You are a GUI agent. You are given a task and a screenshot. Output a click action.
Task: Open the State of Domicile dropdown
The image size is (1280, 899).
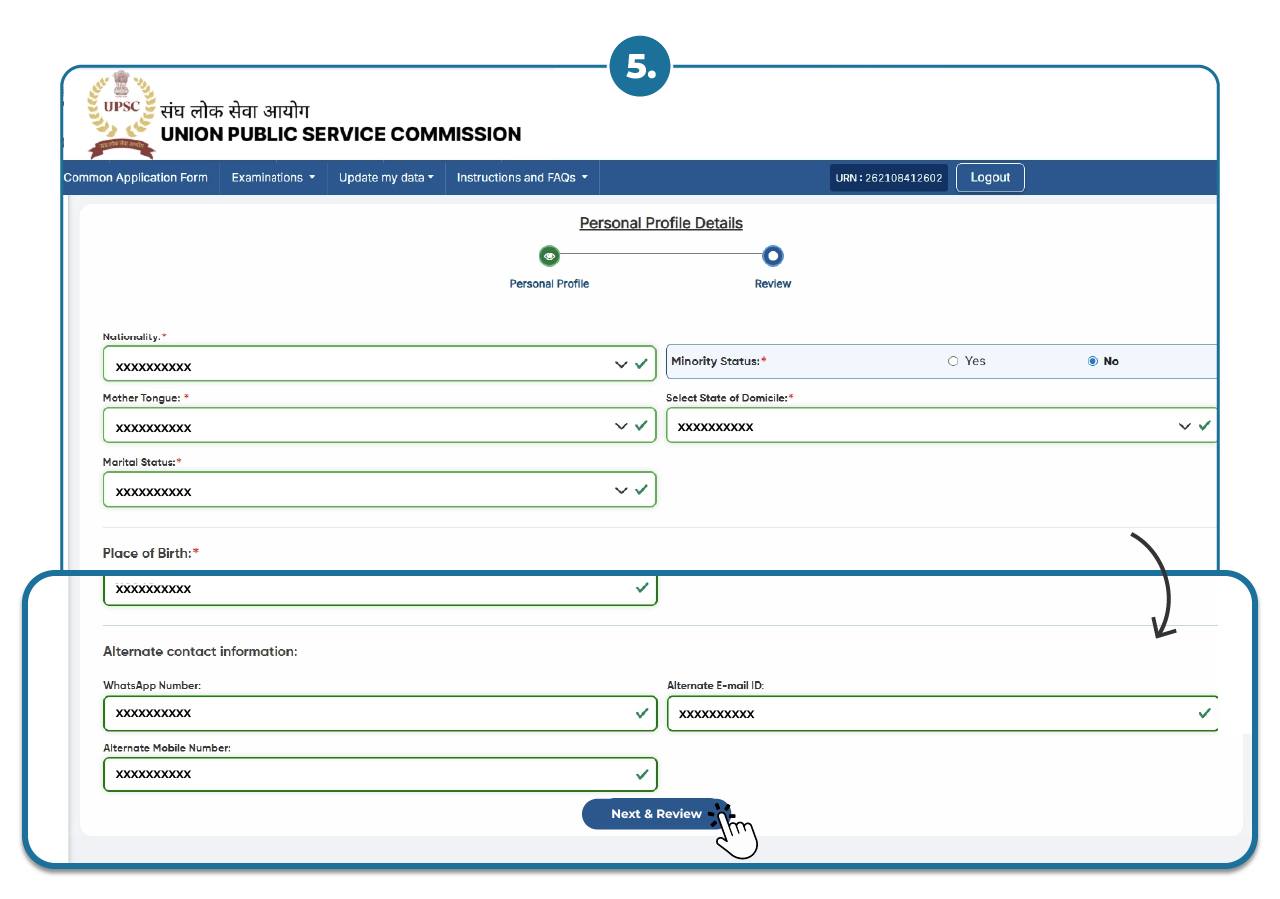(1183, 425)
